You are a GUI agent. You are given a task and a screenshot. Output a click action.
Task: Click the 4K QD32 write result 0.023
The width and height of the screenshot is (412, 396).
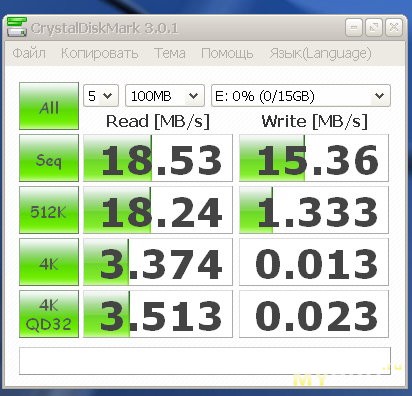pos(314,314)
